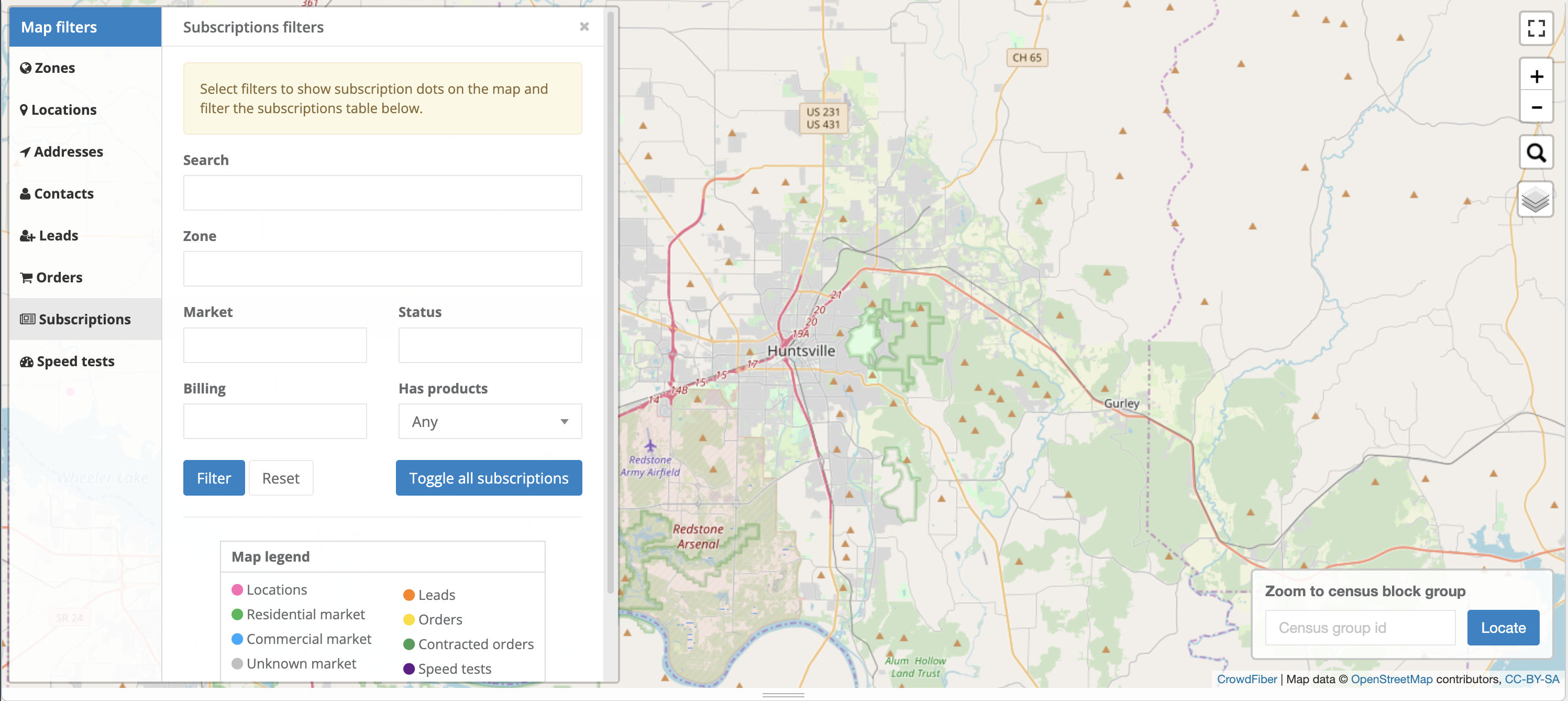
Task: Click the pink Locations legend swatch
Action: click(237, 589)
